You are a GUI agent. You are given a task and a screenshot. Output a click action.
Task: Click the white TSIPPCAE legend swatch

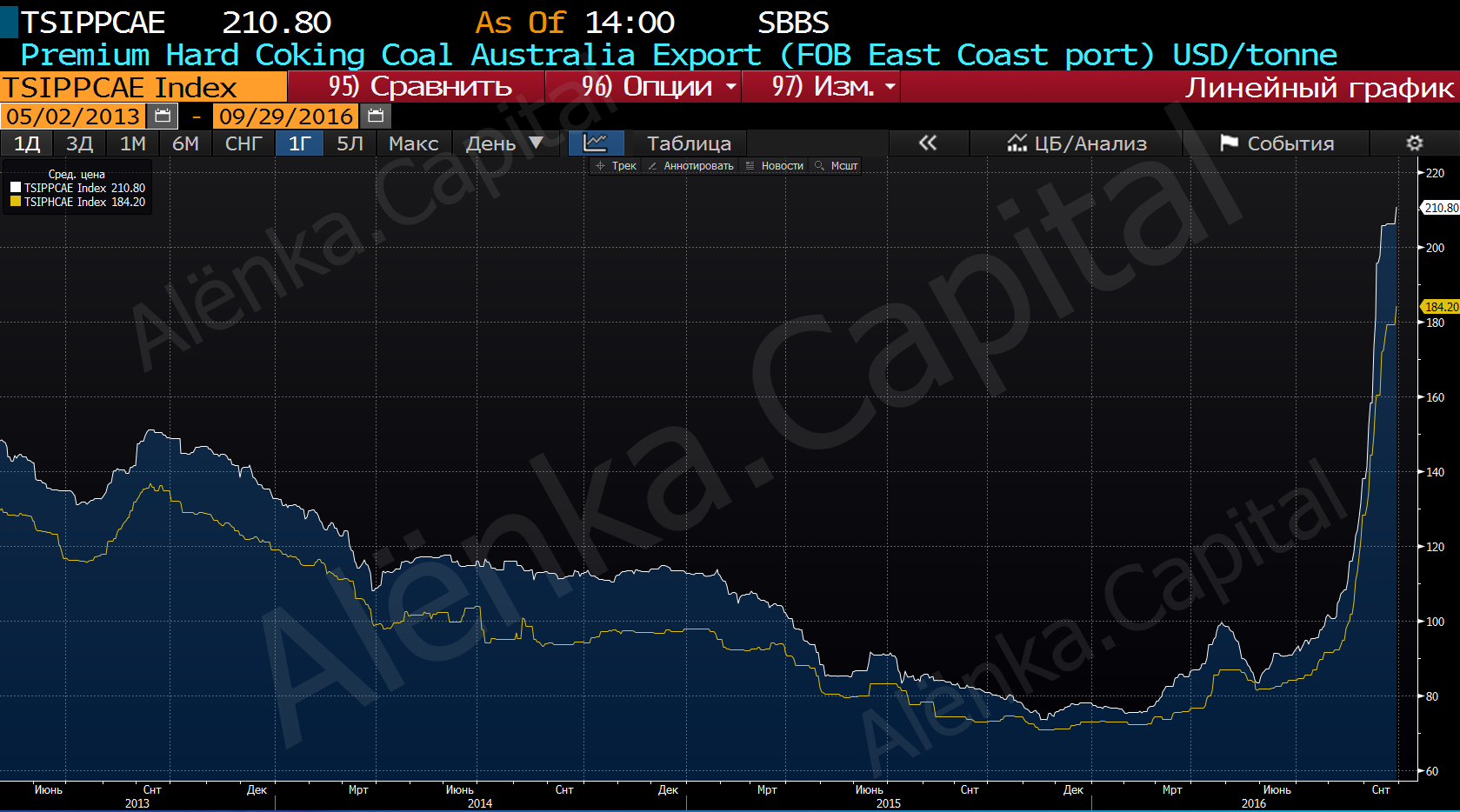16,188
